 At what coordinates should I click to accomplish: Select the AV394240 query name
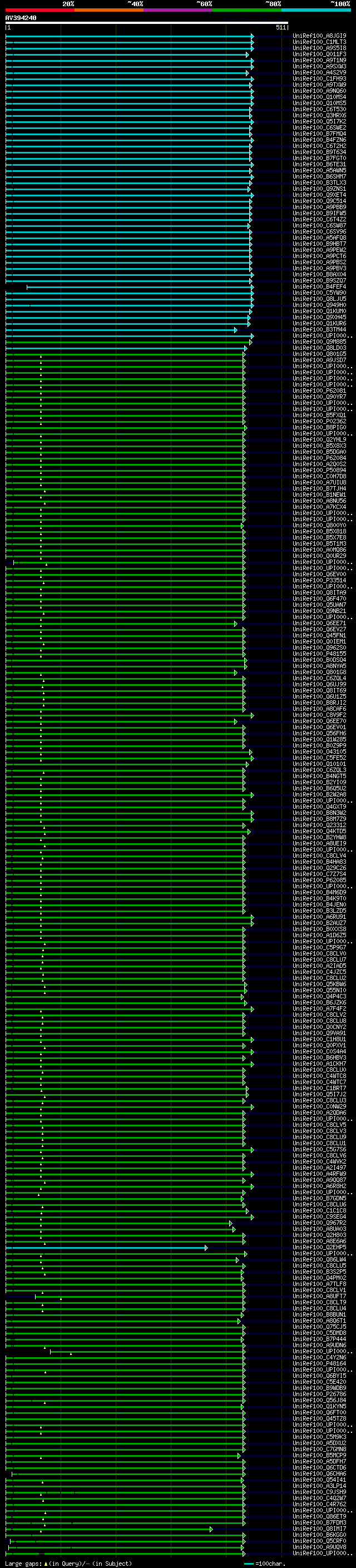point(21,18)
